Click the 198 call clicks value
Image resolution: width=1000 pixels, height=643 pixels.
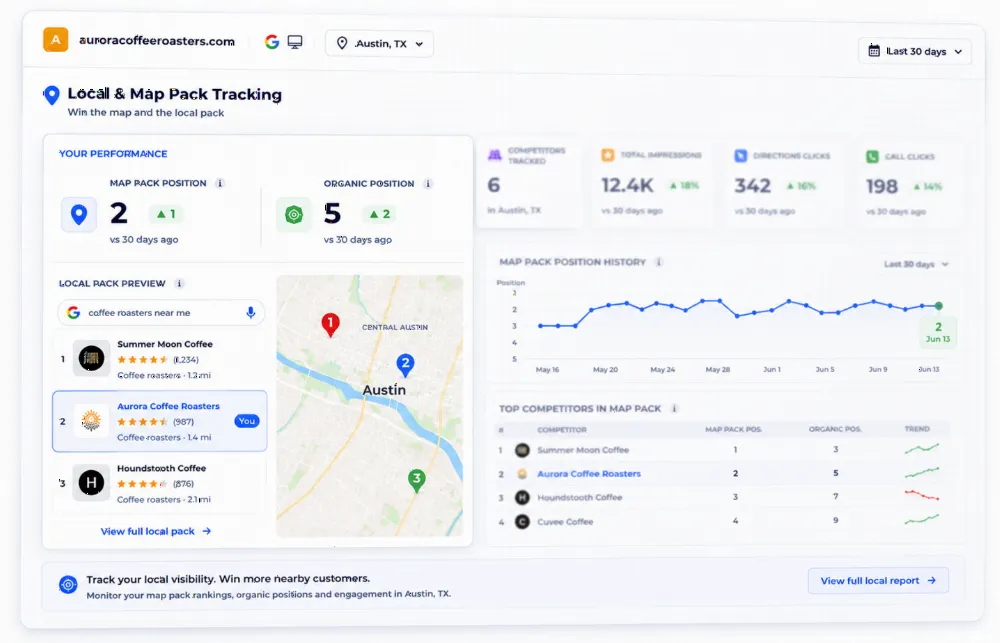pyautogui.click(x=882, y=186)
